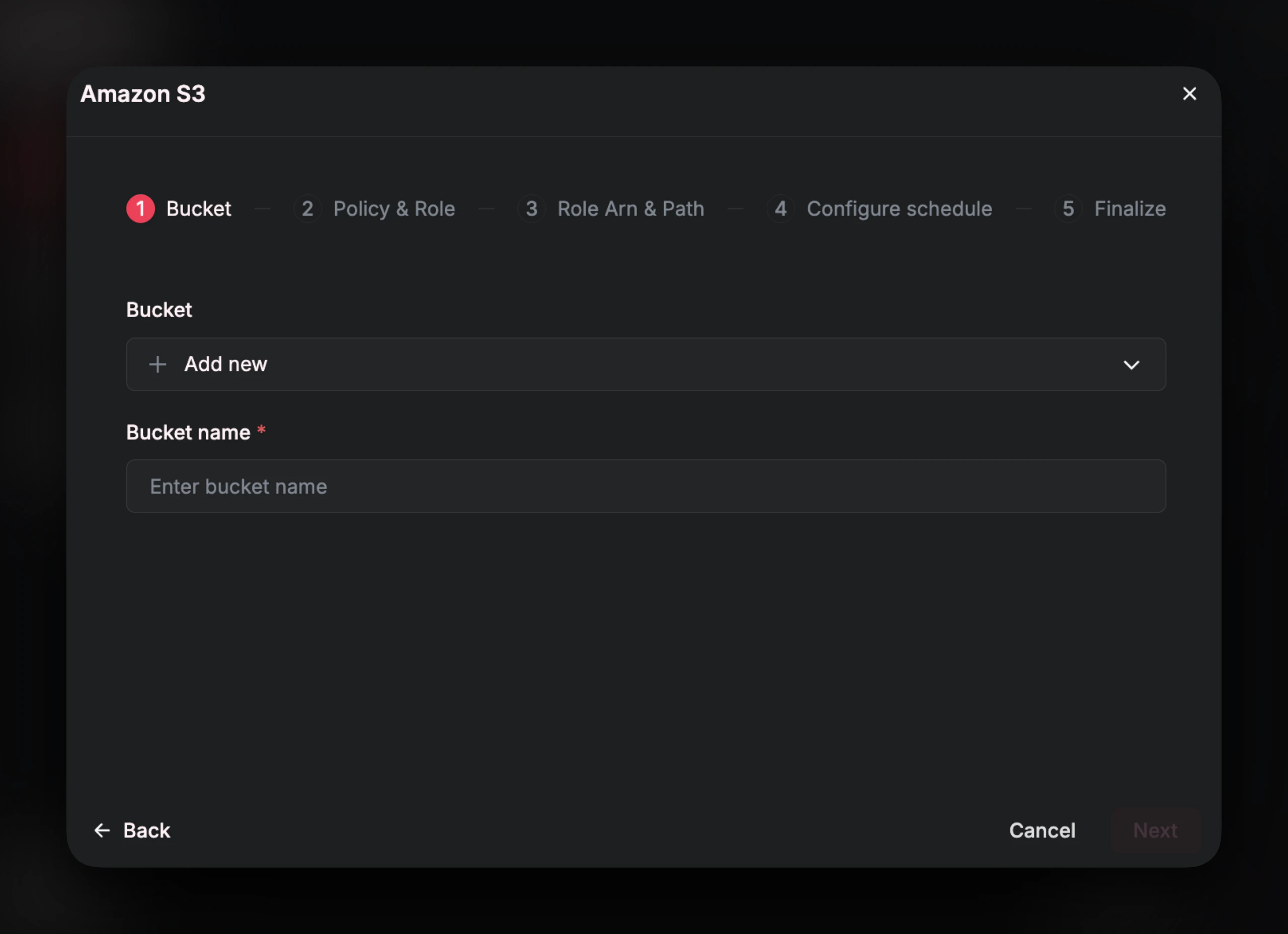Select the Bucket step label
Viewport: 1288px width, 934px height.
click(198, 208)
